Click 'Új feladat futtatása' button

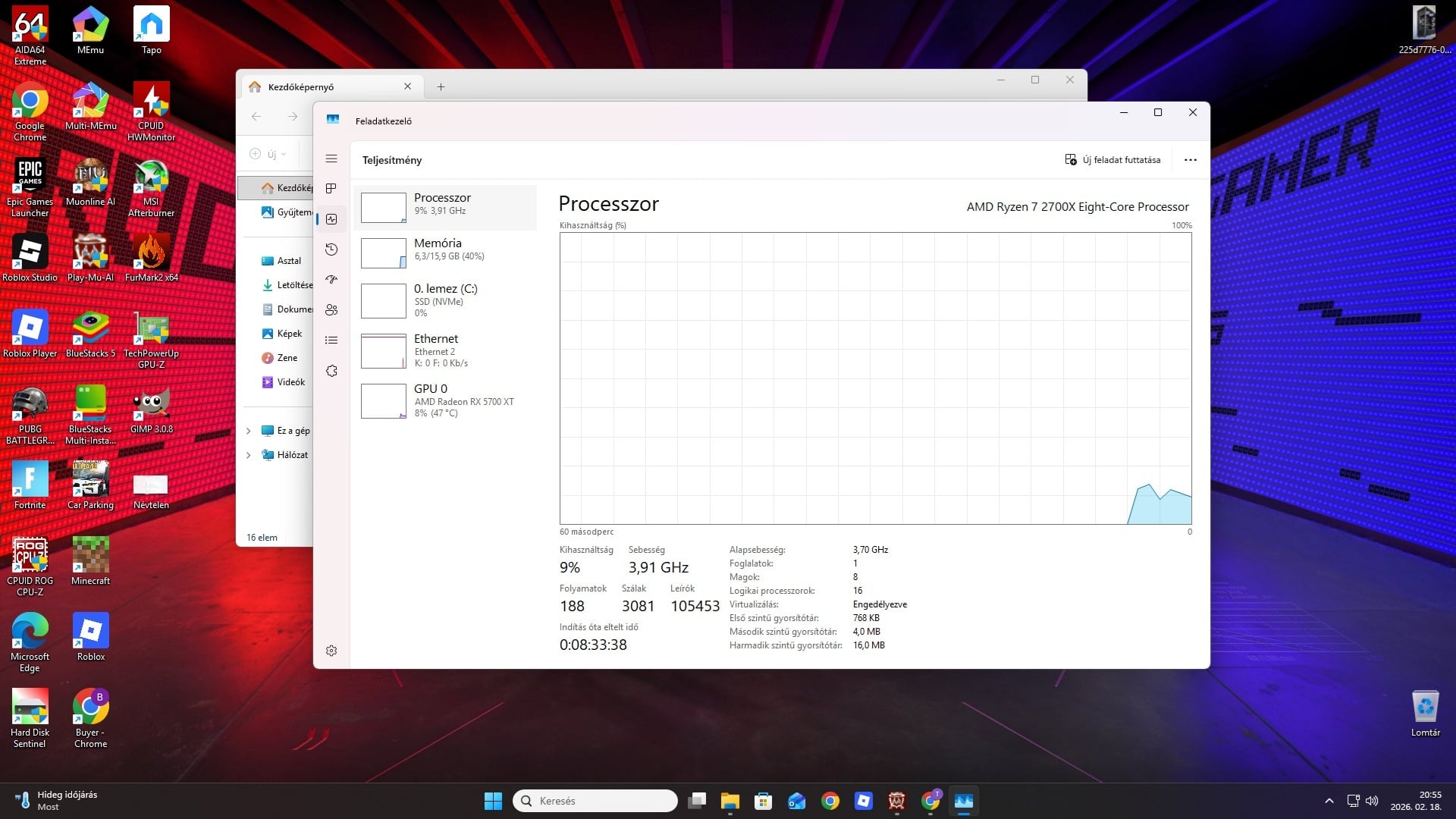click(x=1112, y=160)
